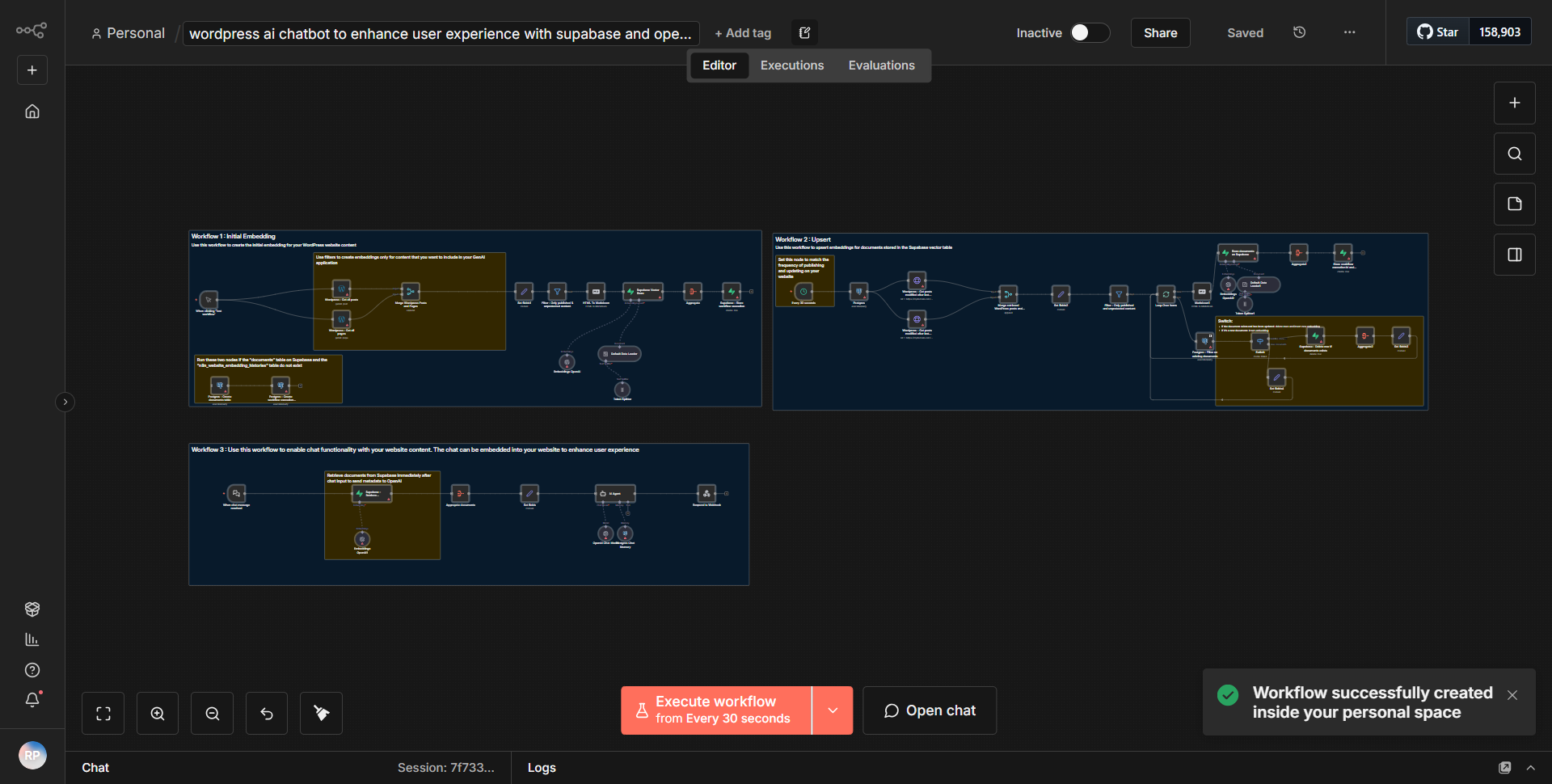
Task: Pop out the logs panel
Action: click(1504, 768)
